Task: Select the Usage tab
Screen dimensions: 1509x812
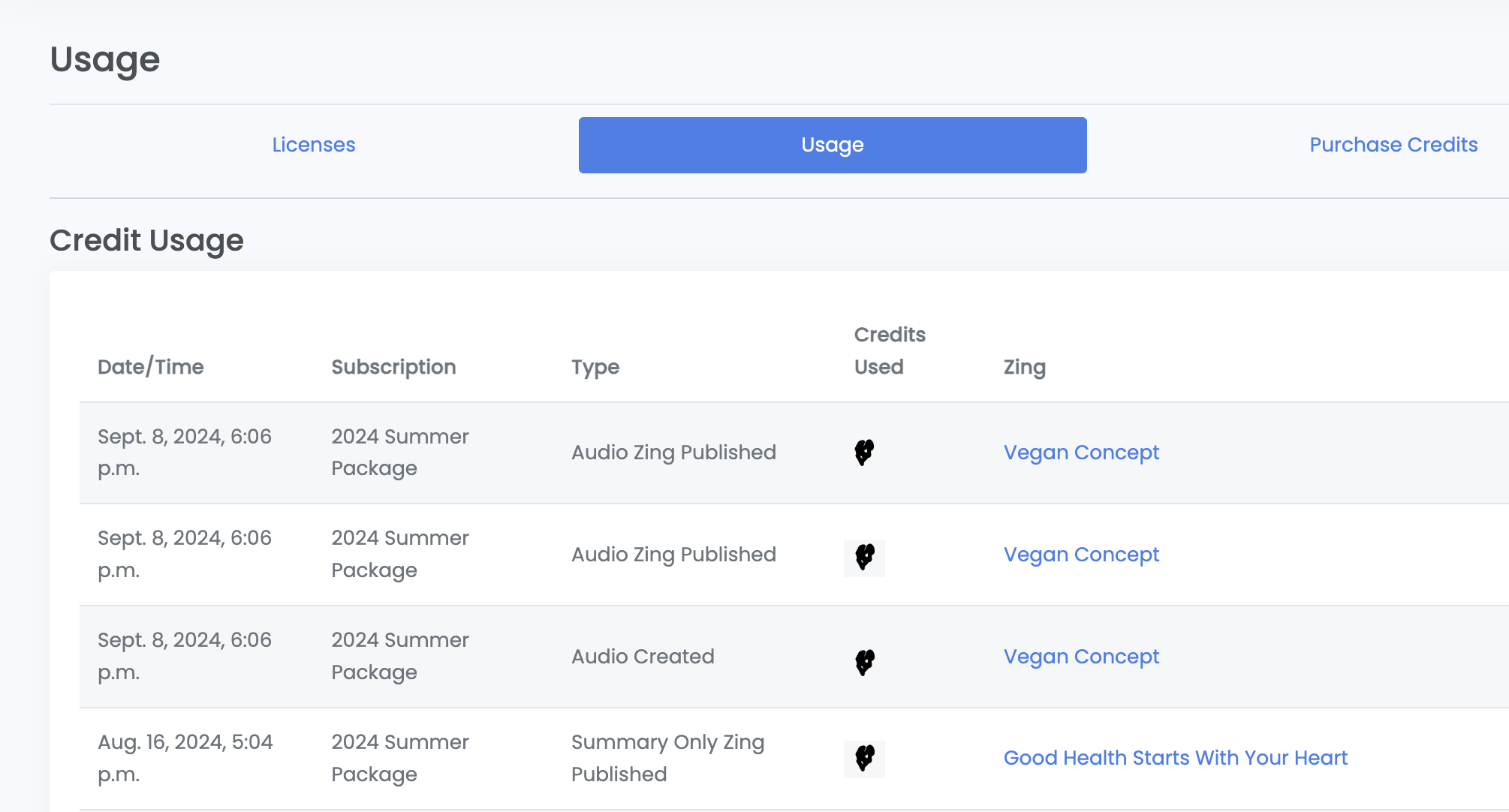Action: coord(833,145)
